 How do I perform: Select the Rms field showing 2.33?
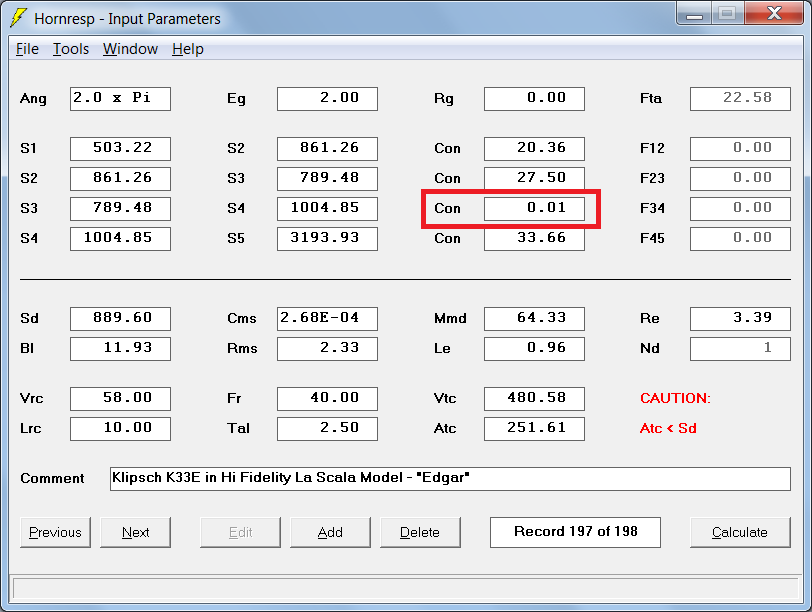tap(327, 348)
